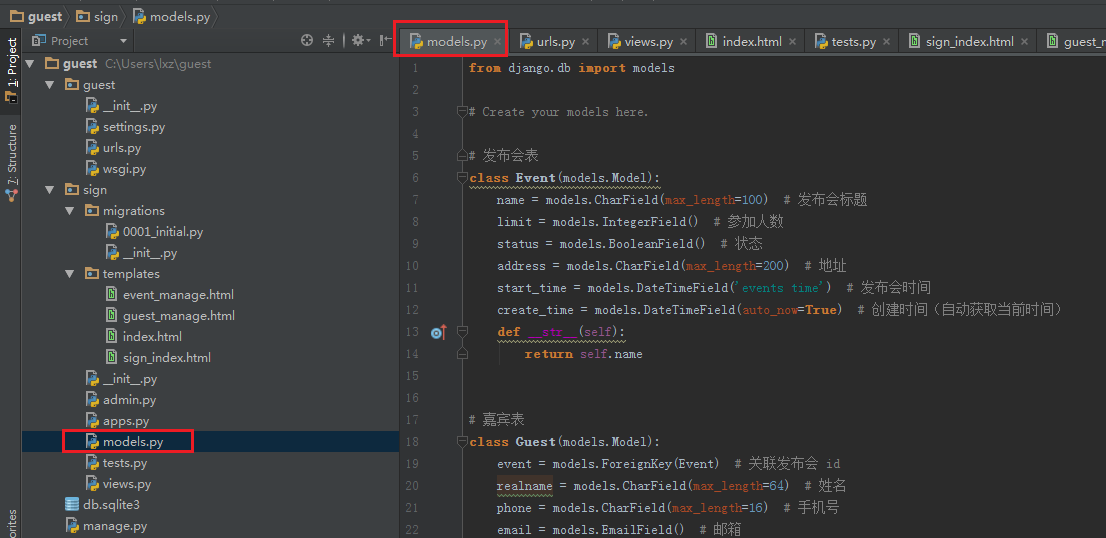Click 'return self.name' in the editor
The height and width of the screenshot is (538, 1106).
[x=583, y=354]
